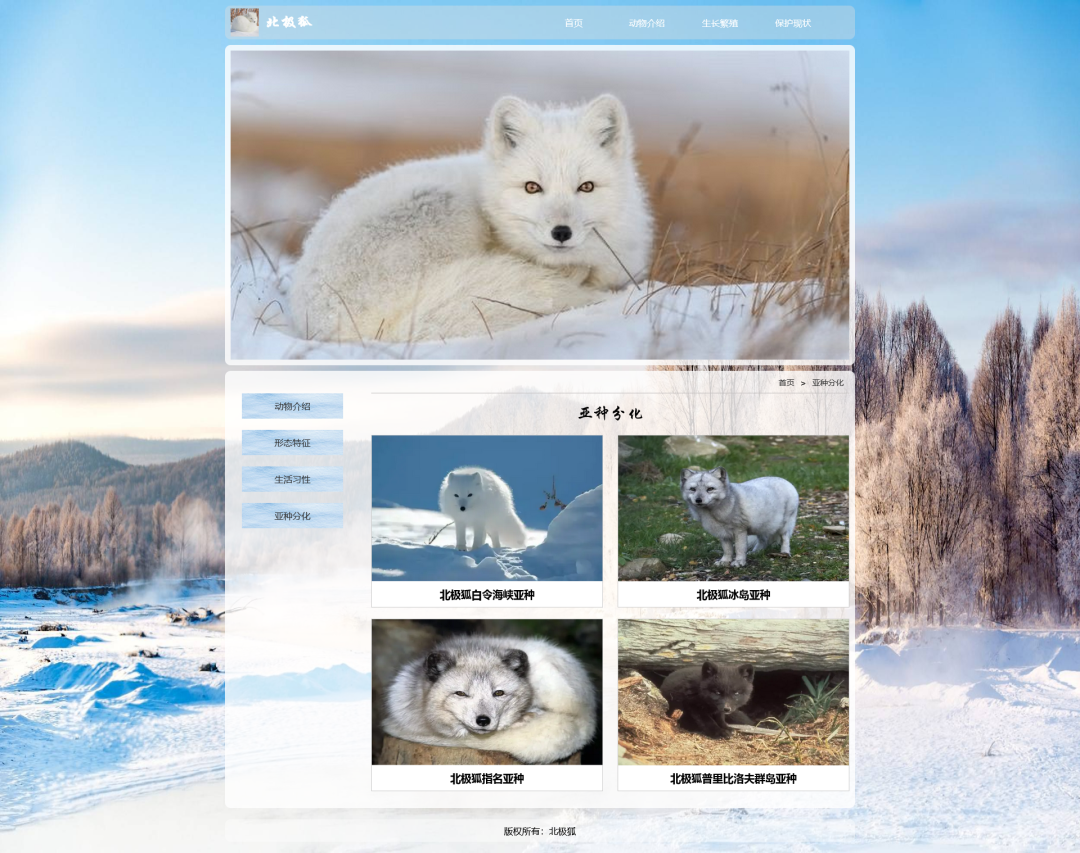Go to 动物介绍 in the top navigation bar
1080x853 pixels.
[x=646, y=23]
